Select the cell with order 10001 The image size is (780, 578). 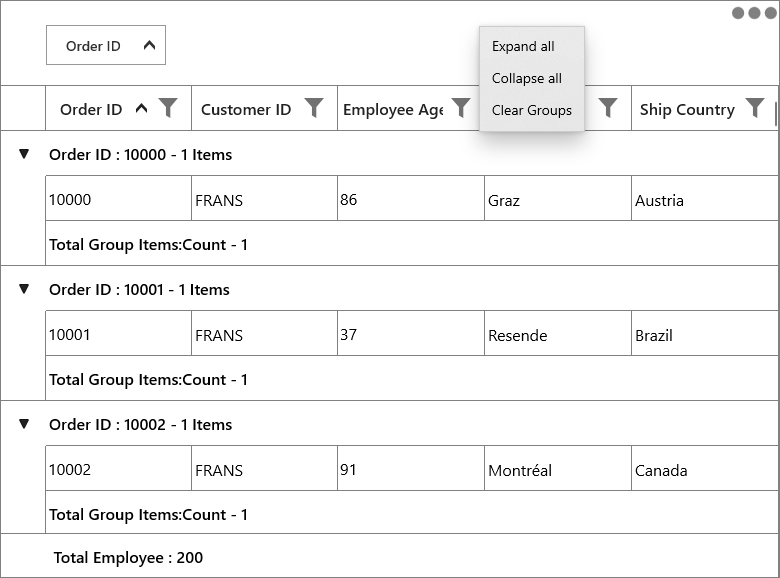pos(118,333)
